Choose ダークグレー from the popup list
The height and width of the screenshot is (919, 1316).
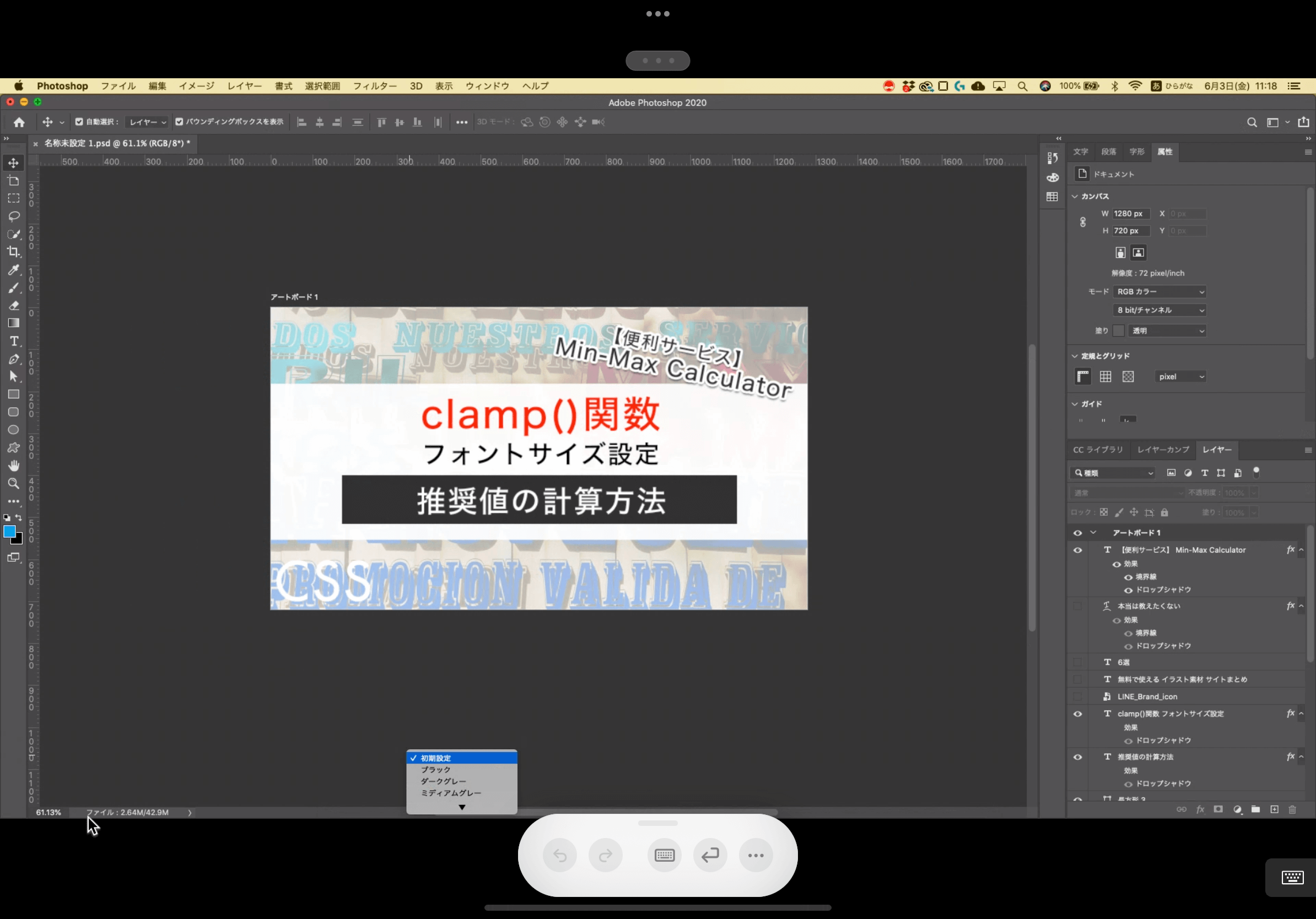pos(443,781)
